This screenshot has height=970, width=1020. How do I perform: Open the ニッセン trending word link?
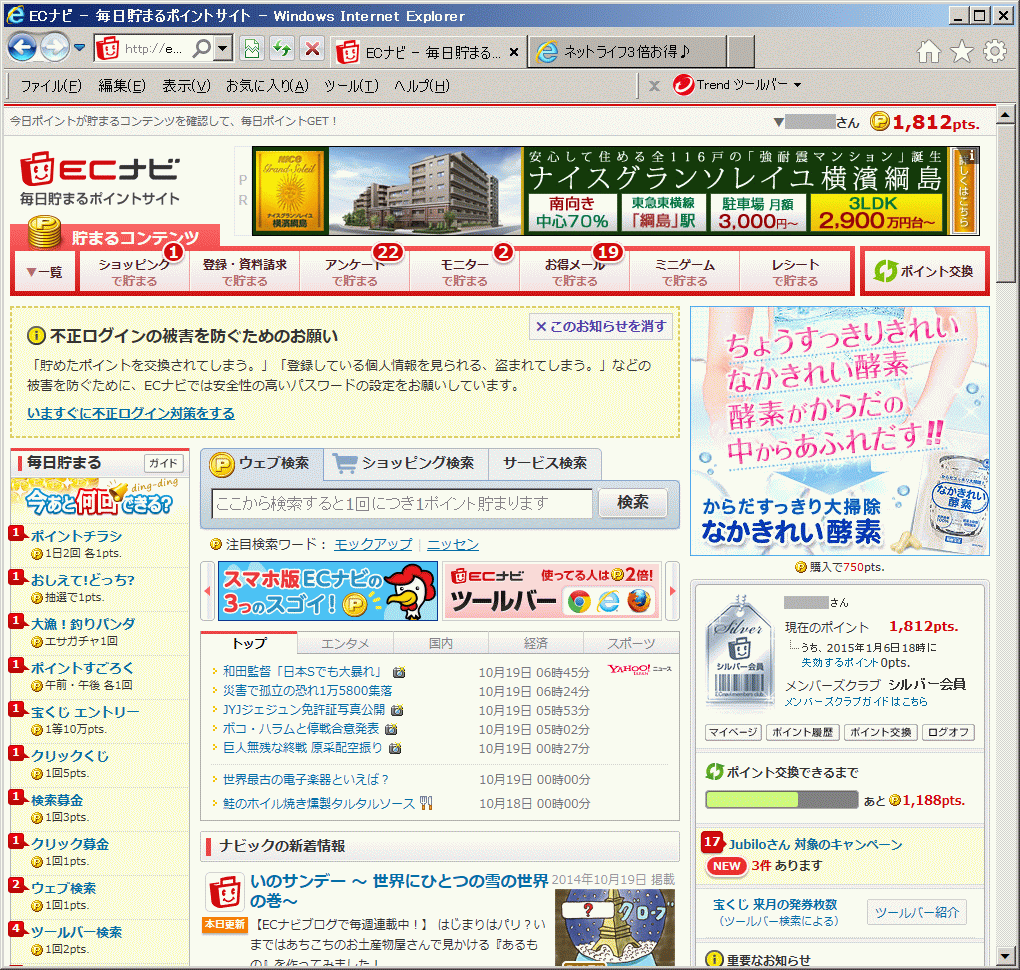453,544
